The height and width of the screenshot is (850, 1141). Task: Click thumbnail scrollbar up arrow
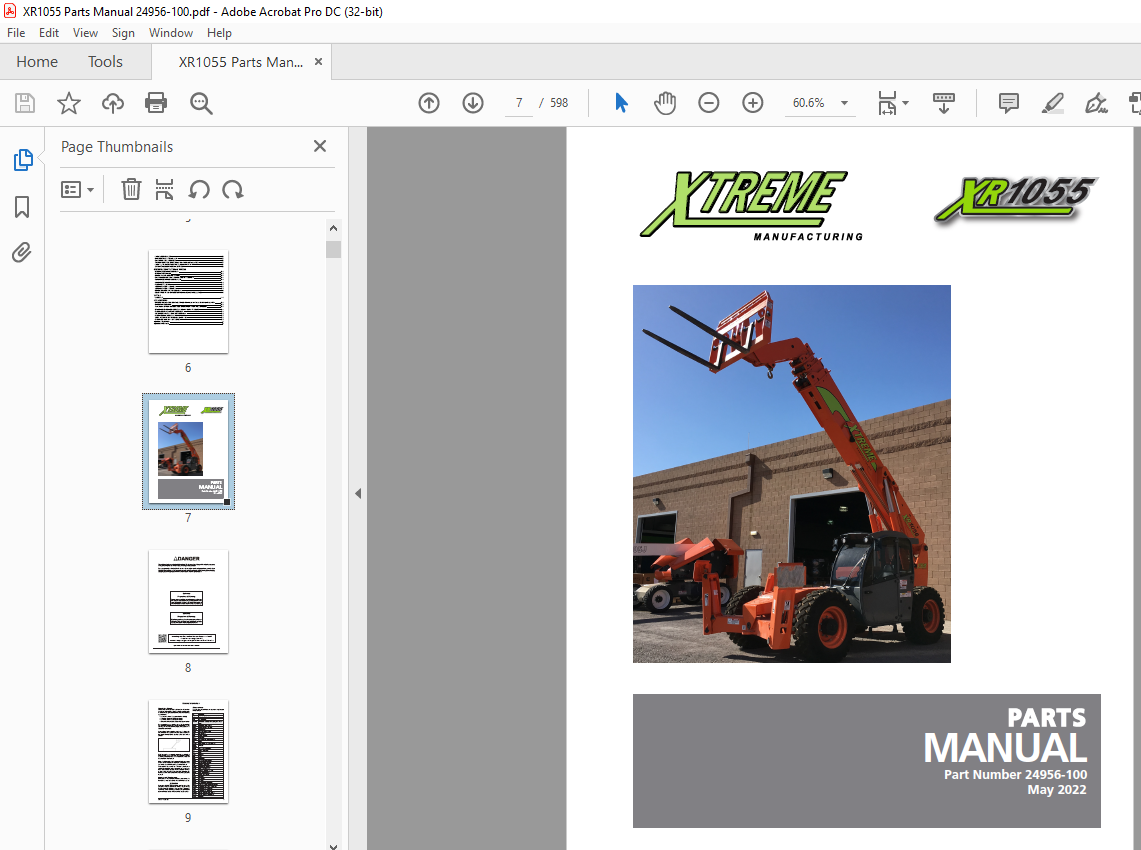point(333,228)
